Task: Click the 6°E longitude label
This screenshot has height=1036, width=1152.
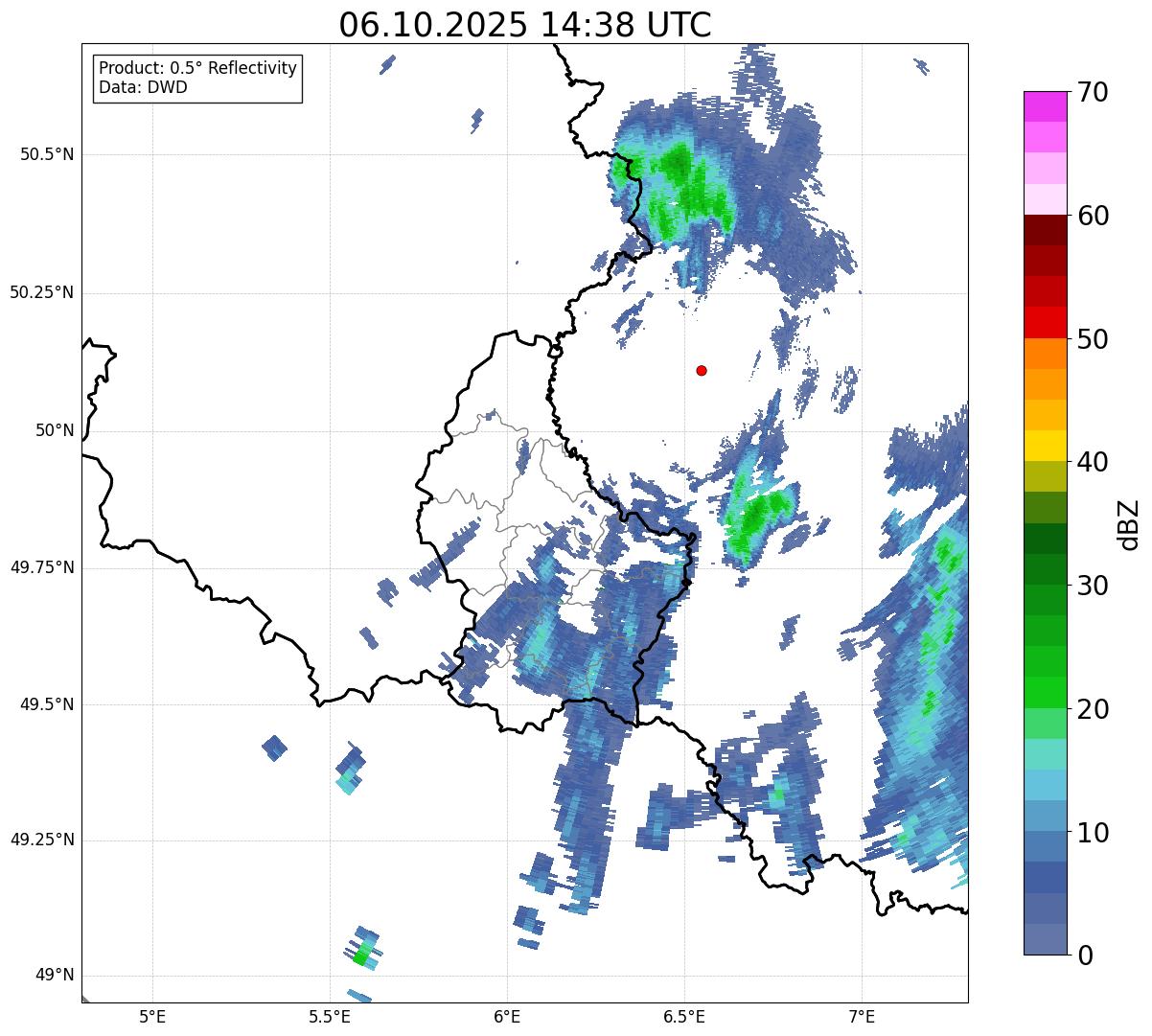Action: click(x=507, y=1016)
